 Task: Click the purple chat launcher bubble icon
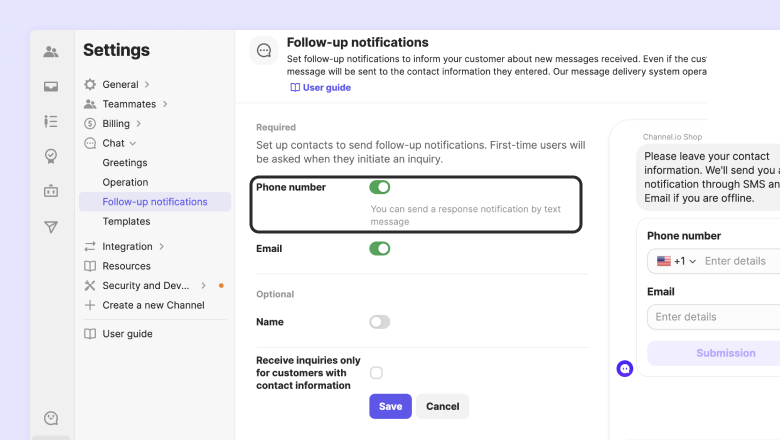coord(625,369)
